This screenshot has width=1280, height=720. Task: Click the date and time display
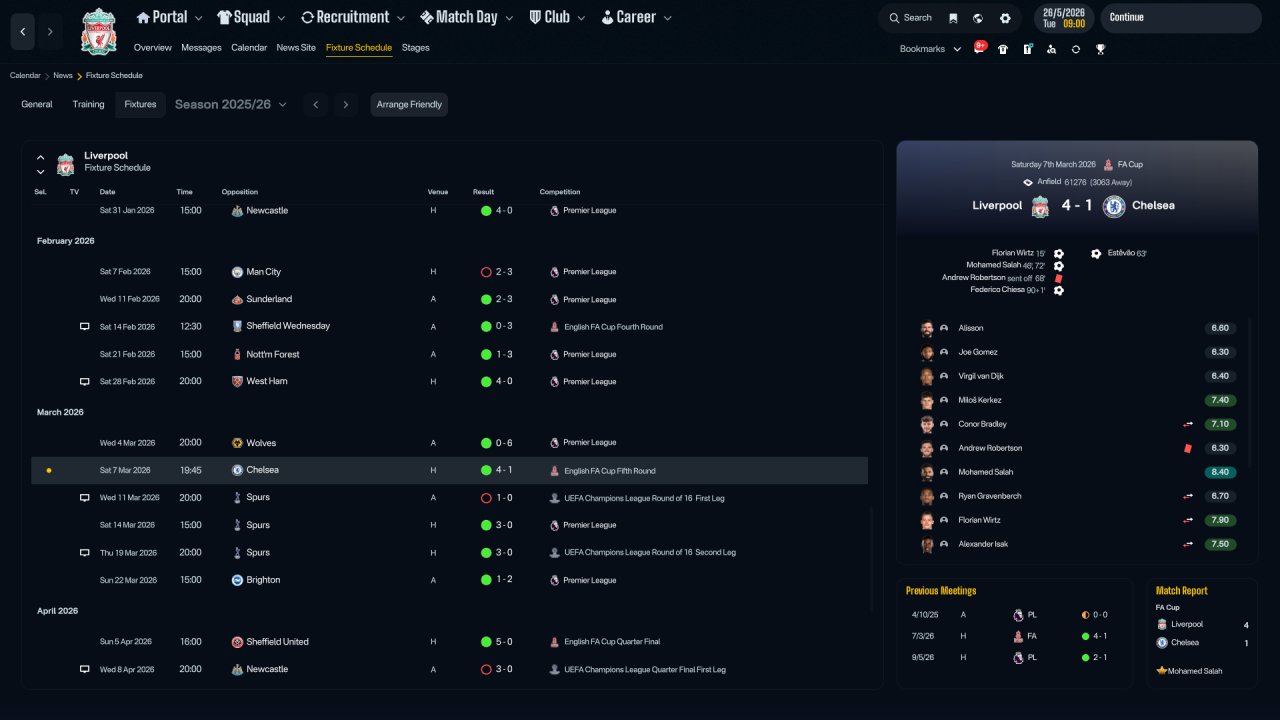click(1063, 18)
